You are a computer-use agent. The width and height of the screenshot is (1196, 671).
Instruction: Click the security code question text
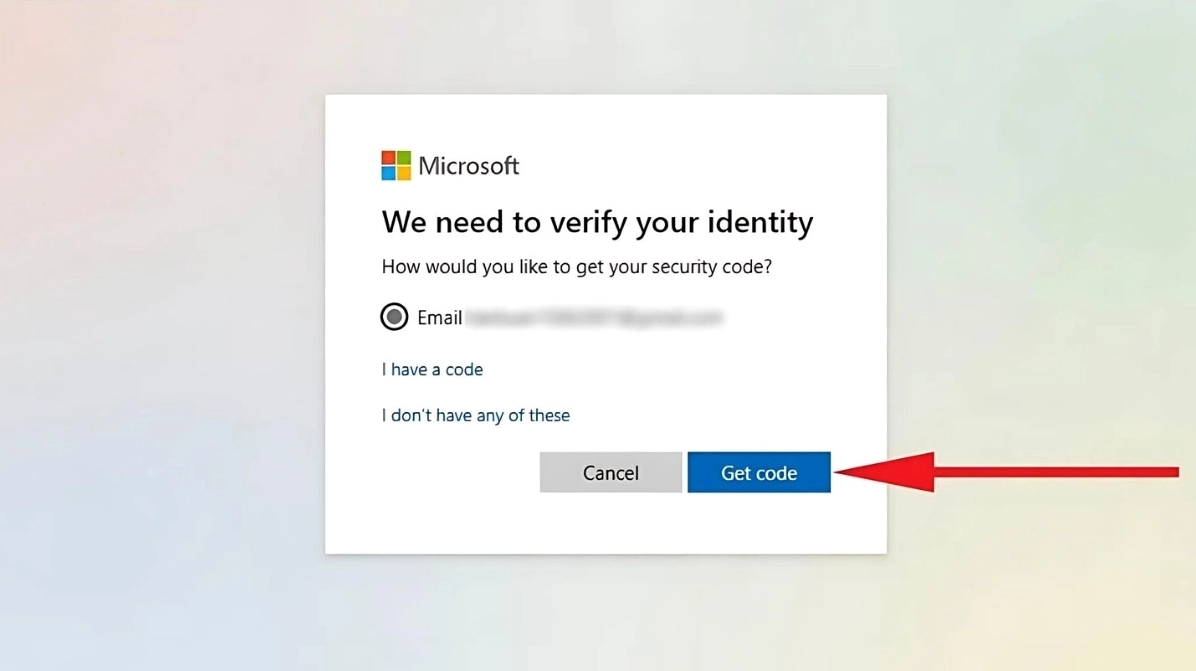[x=577, y=266]
